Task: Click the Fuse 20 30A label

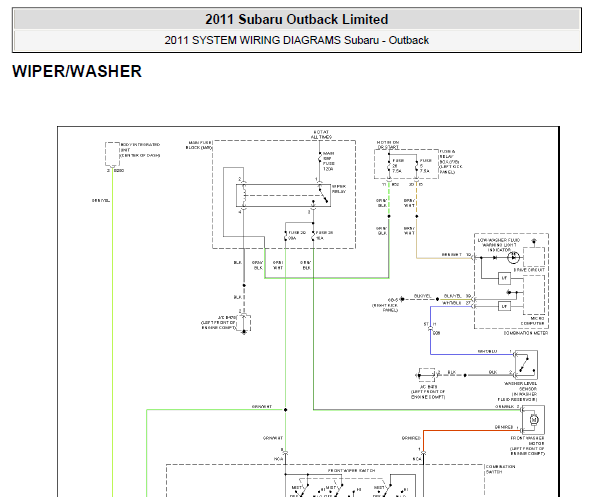Action: tap(297, 235)
